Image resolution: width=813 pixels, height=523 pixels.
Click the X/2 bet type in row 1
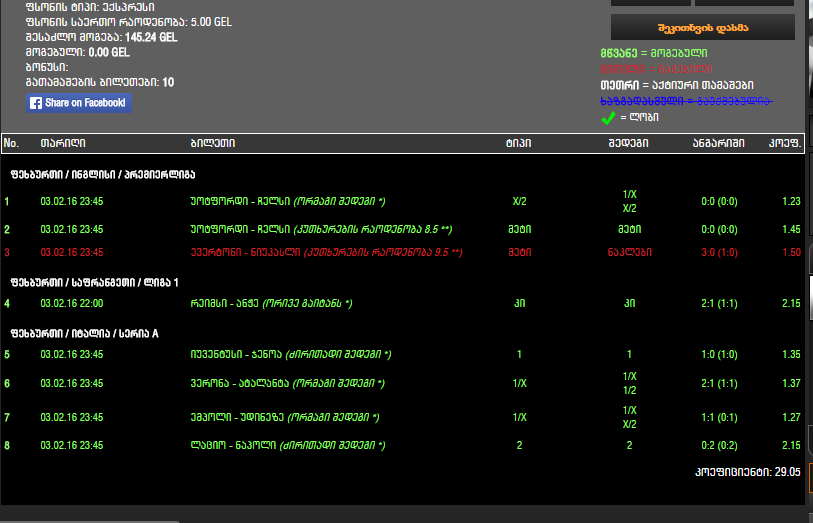pyautogui.click(x=520, y=201)
